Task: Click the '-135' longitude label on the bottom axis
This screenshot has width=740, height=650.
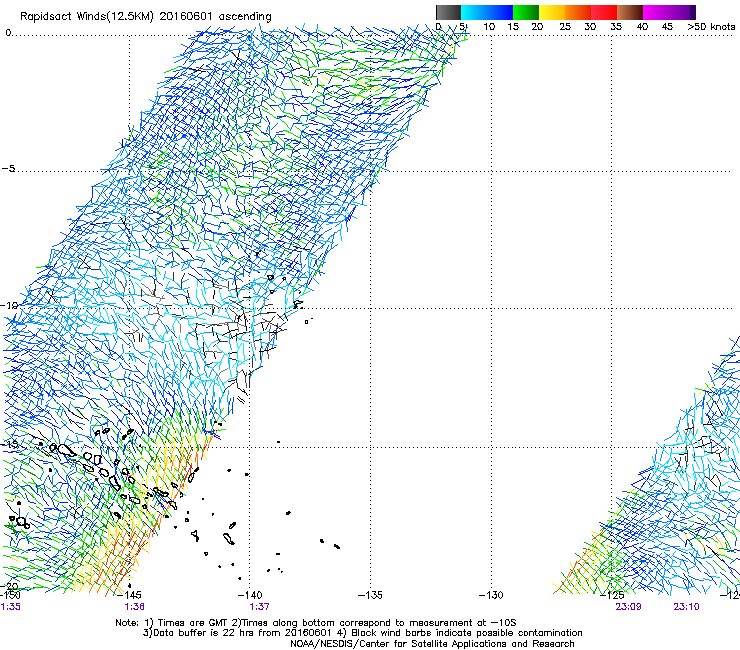Action: point(370,595)
